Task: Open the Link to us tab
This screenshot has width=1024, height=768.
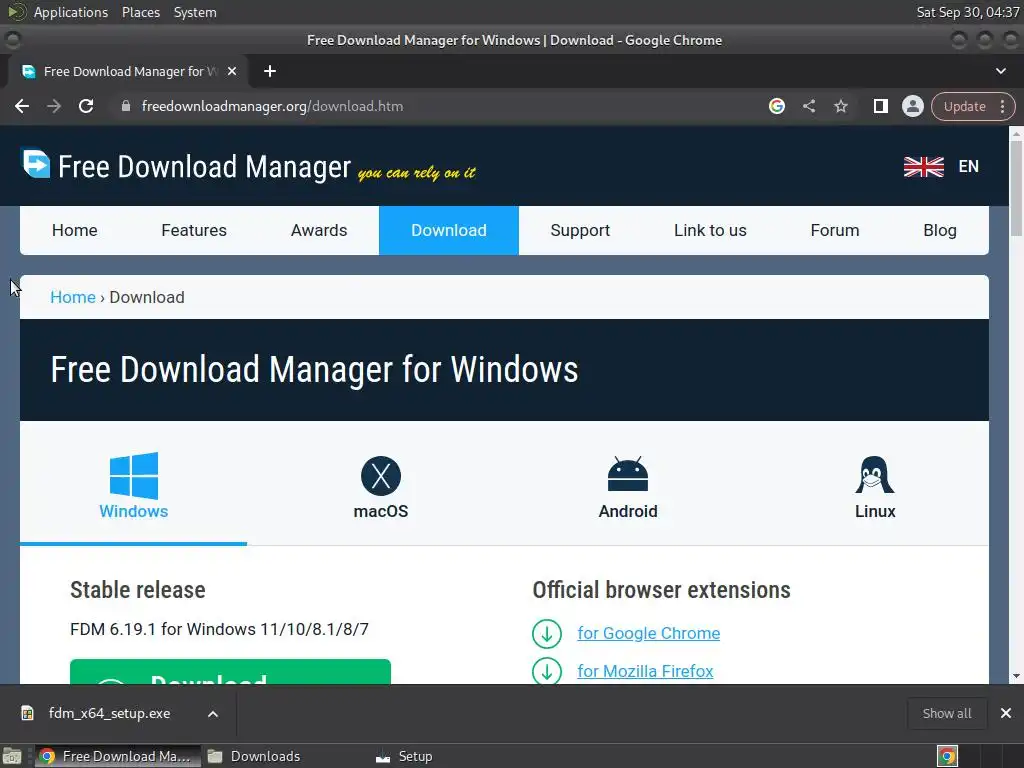Action: click(710, 231)
